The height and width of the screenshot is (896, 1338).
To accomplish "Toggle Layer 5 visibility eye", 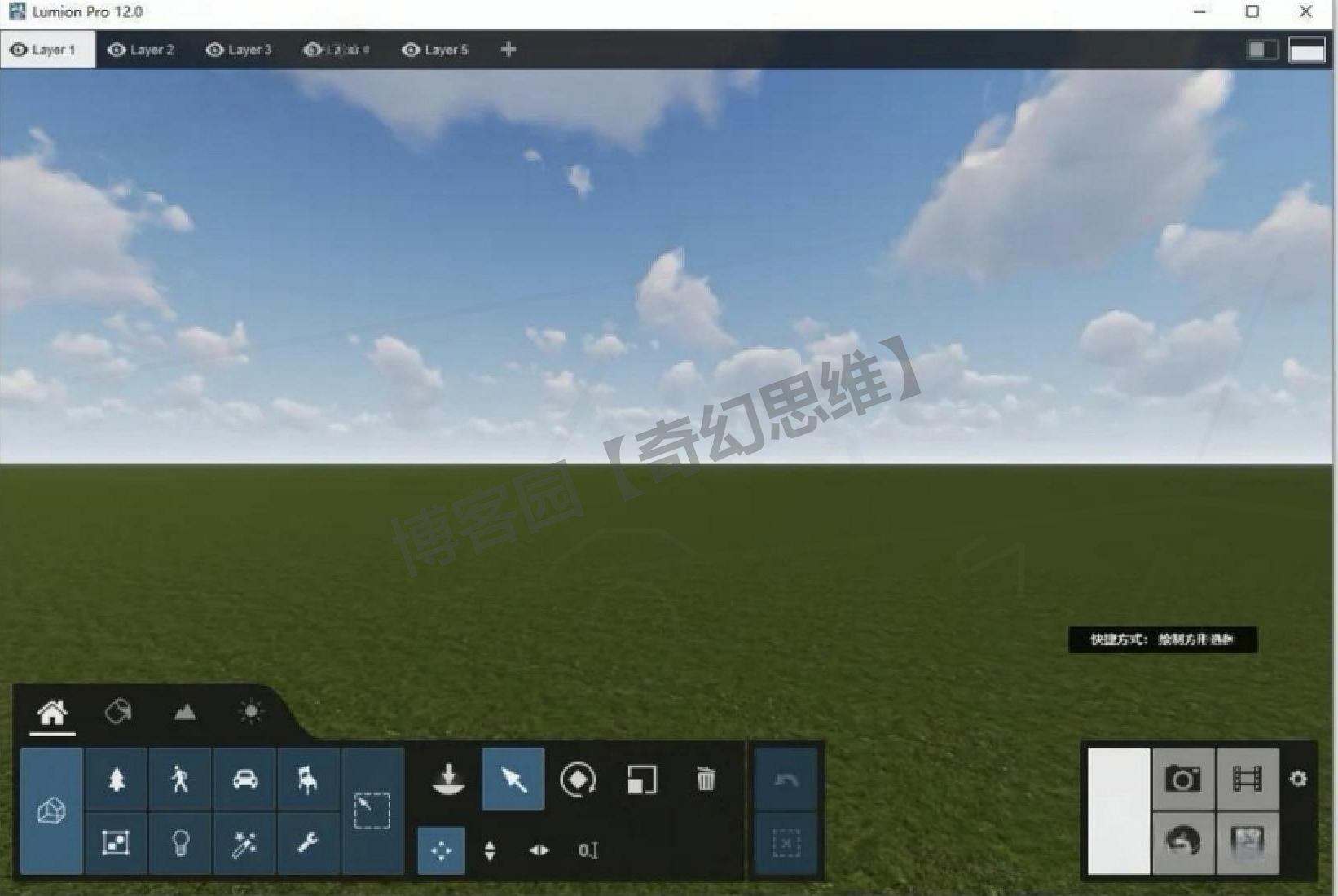I will coord(411,50).
